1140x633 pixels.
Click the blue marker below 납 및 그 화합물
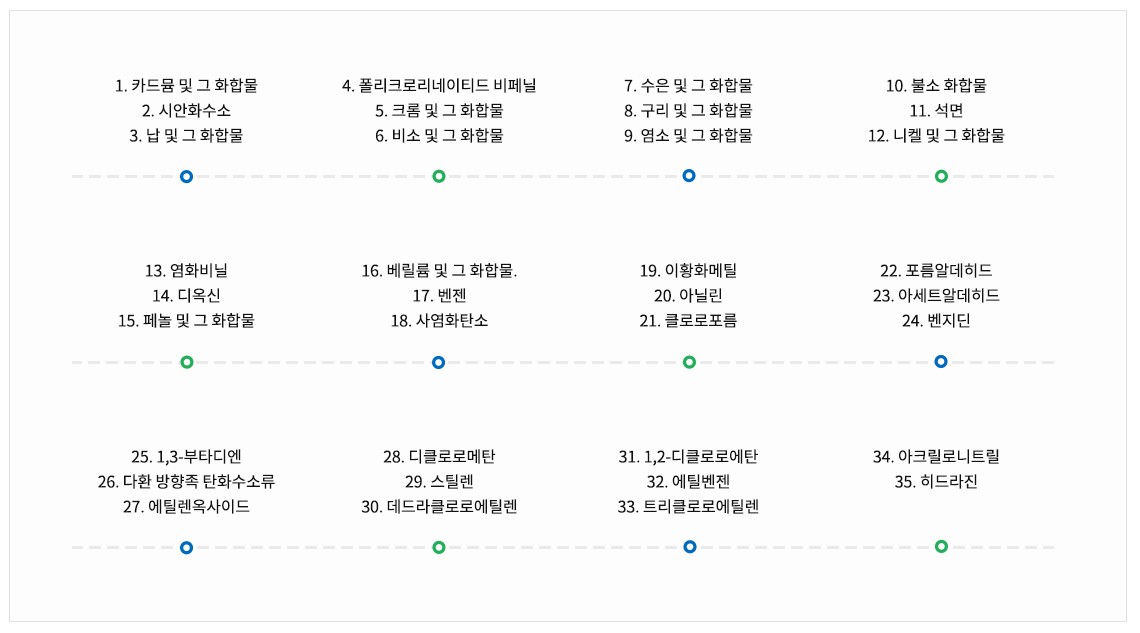[186, 177]
